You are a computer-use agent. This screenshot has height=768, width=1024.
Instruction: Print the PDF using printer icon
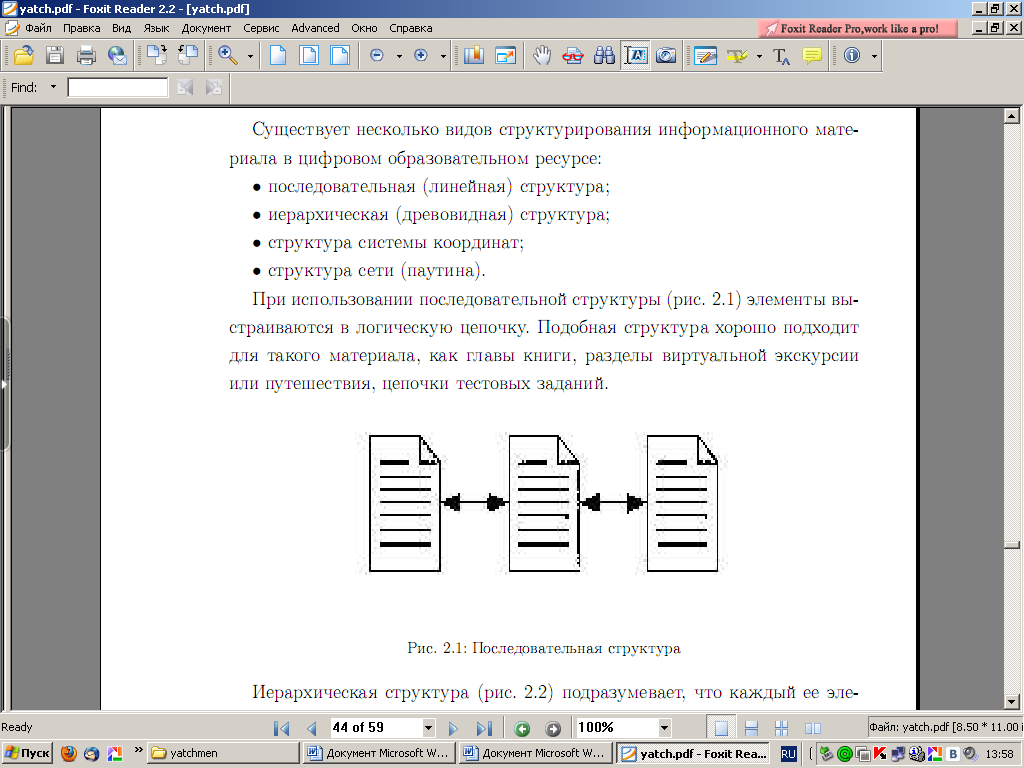pyautogui.click(x=86, y=56)
